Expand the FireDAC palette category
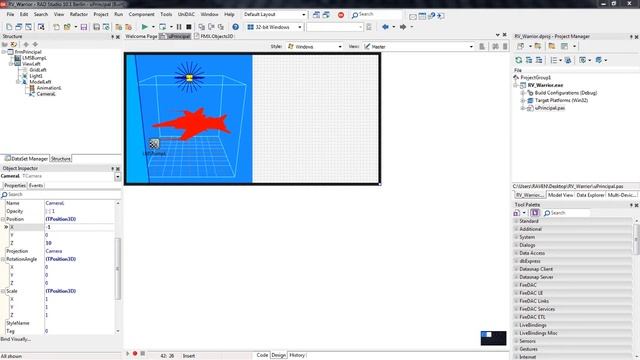 click(516, 285)
